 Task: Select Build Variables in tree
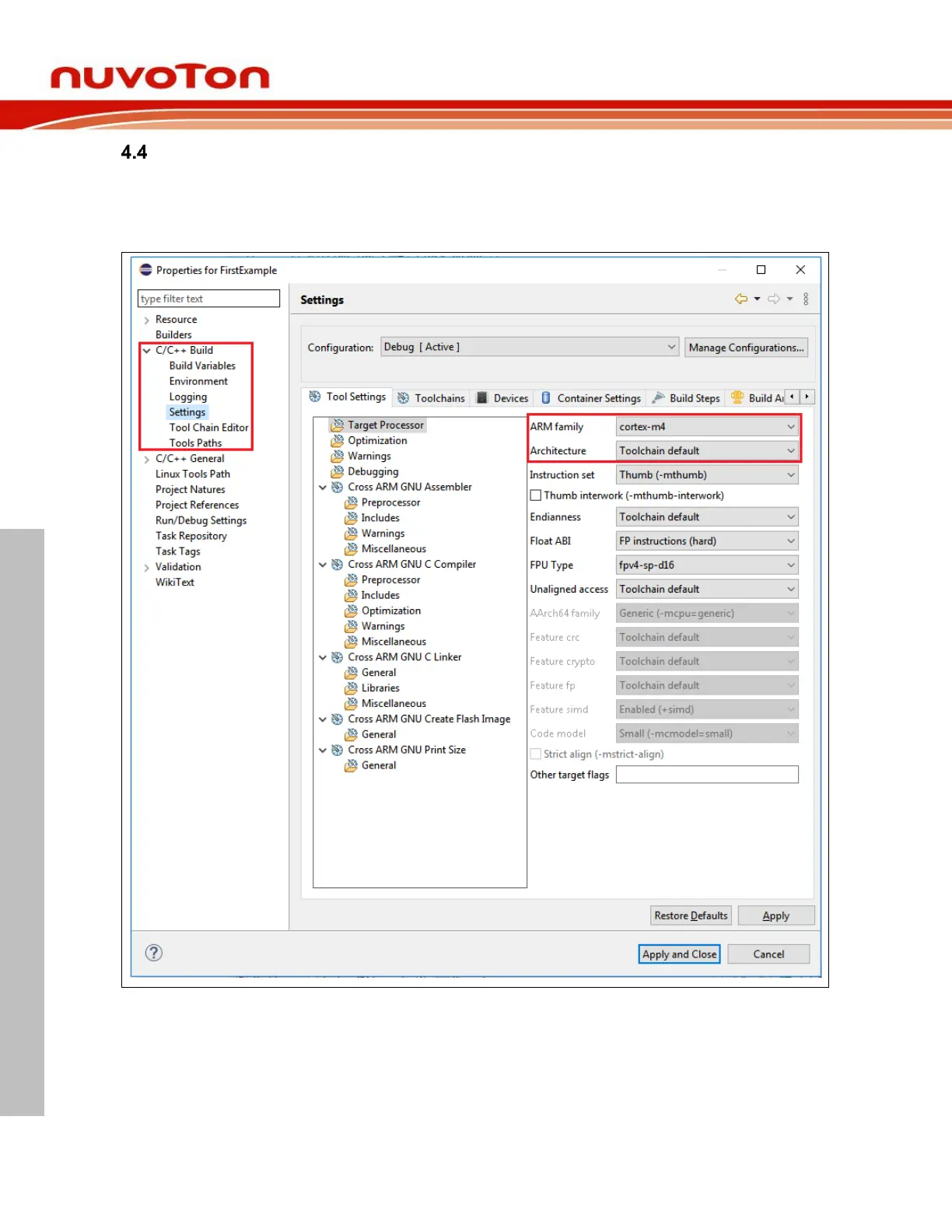(202, 366)
